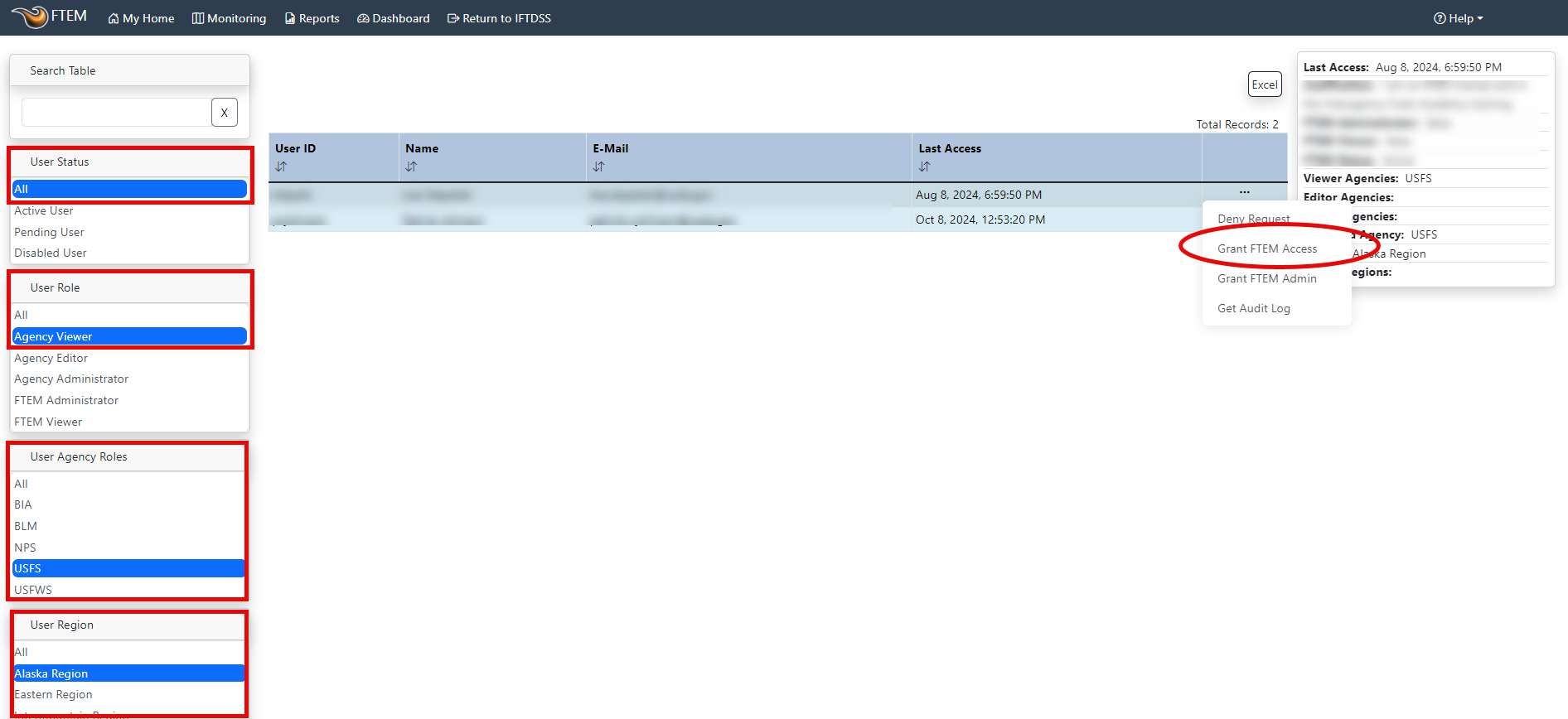Select All in User Role list
1568x719 pixels.
129,315
